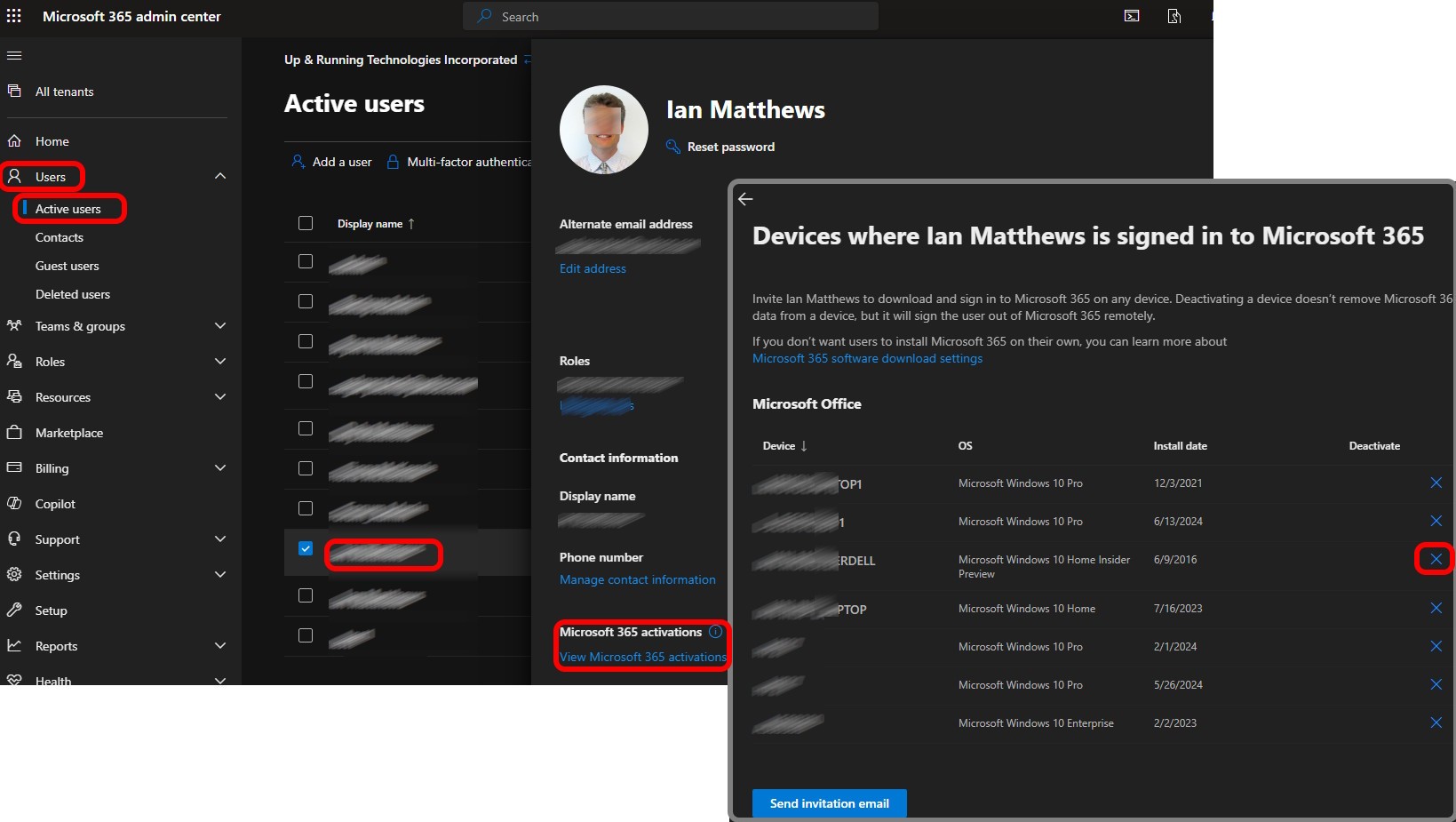Open Microsoft 365 software download settings link
The width and height of the screenshot is (1456, 822).
[x=867, y=358]
